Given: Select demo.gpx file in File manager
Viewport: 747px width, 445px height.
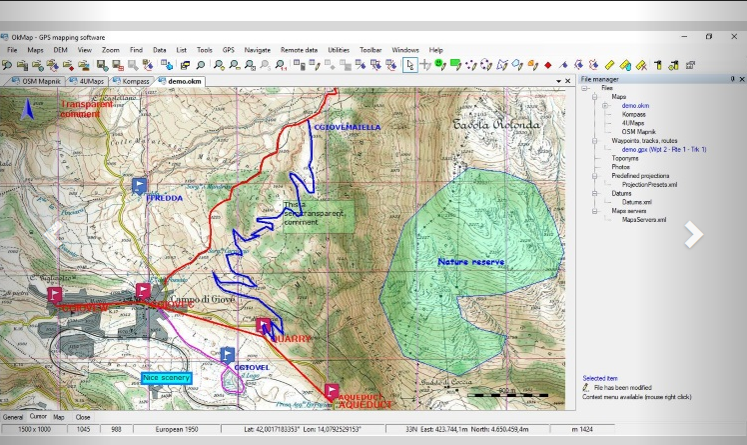Looking at the screenshot, I should pos(664,150).
